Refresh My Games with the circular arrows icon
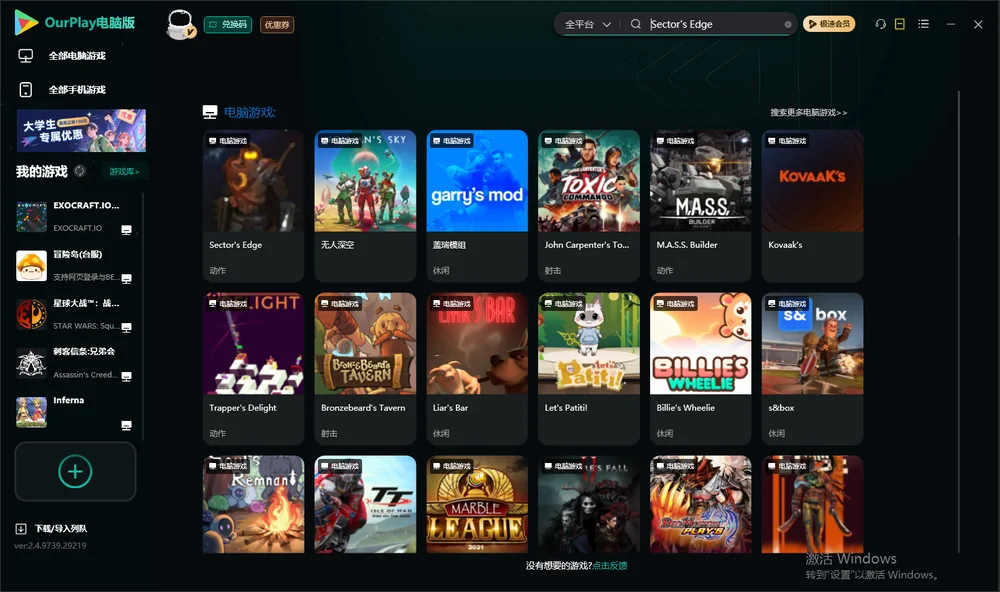The width and height of the screenshot is (1000, 592). pos(80,171)
